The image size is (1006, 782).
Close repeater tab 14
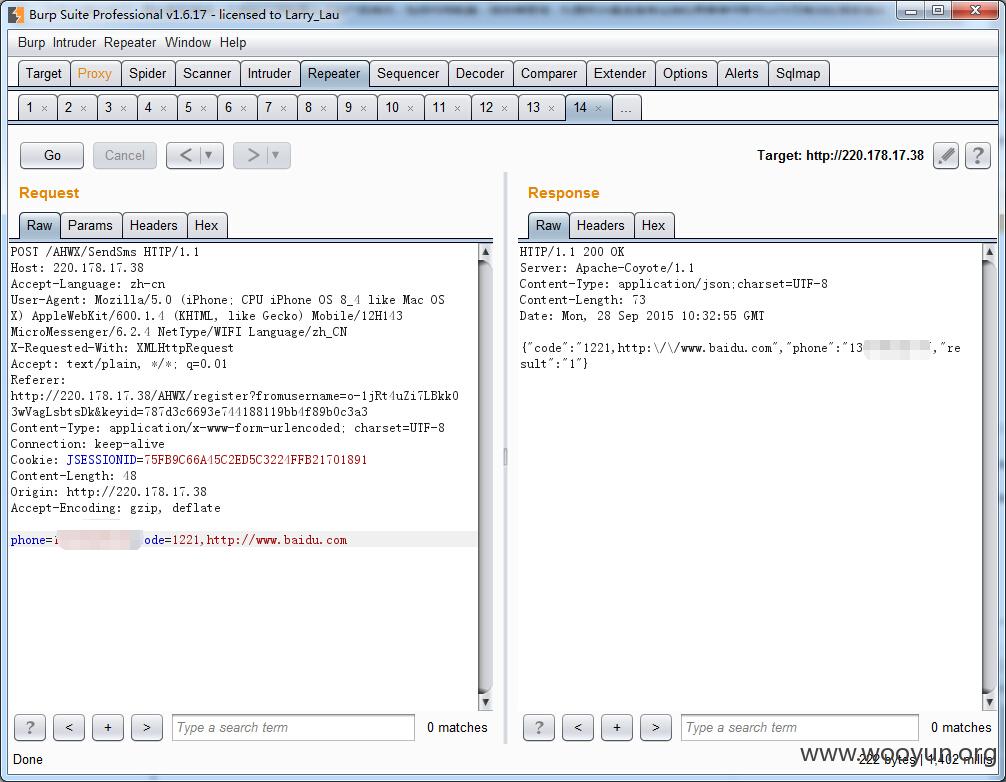598,108
